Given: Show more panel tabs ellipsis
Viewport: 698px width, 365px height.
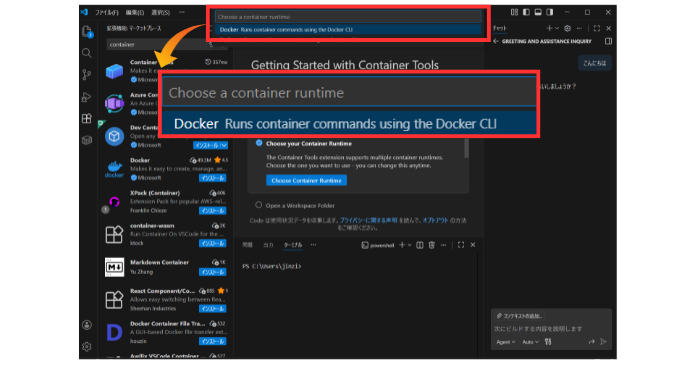Looking at the screenshot, I should (313, 245).
